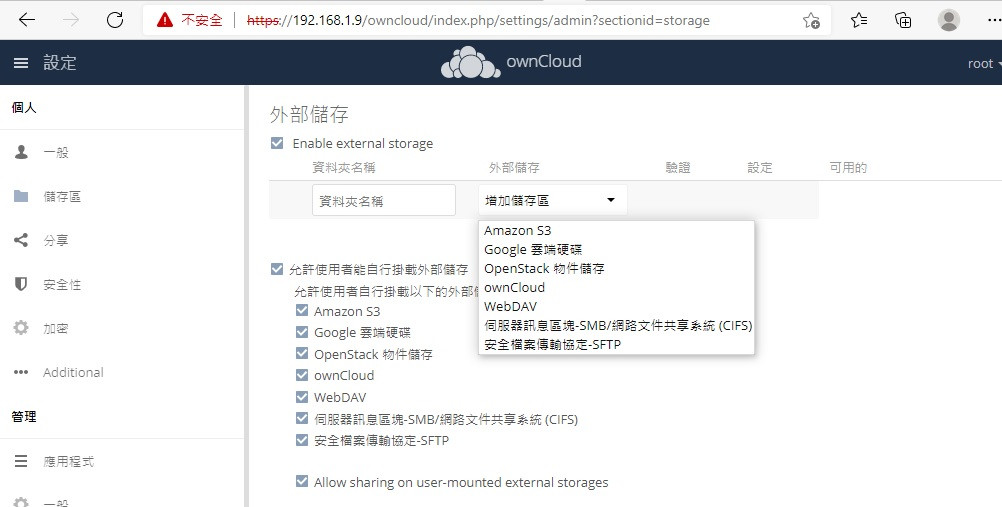Click the share icon in sidebar
Viewport: 1002px width, 507px height.
(x=21, y=240)
